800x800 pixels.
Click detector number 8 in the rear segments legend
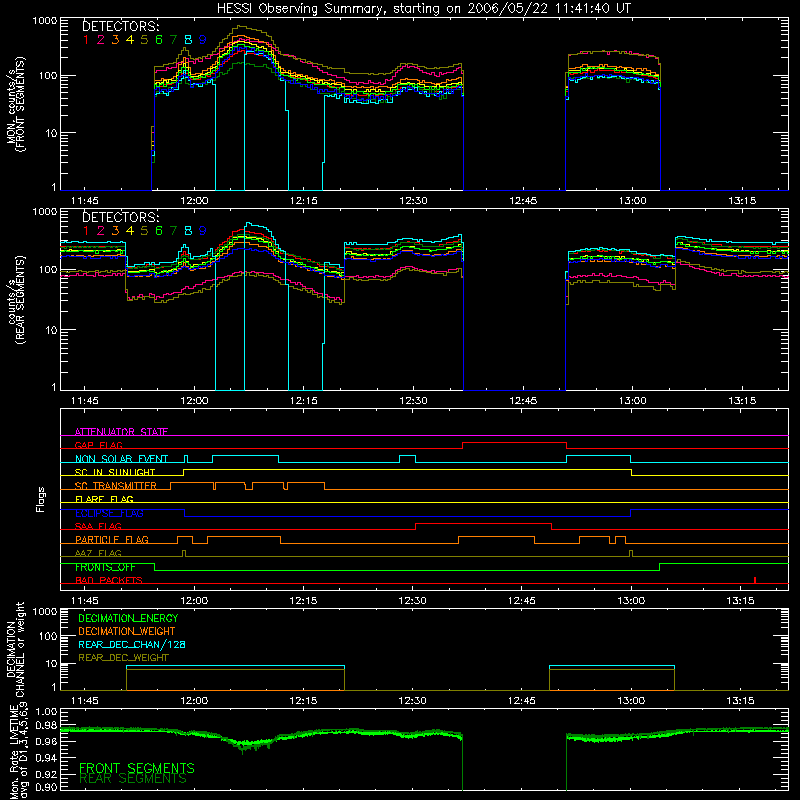click(x=188, y=231)
